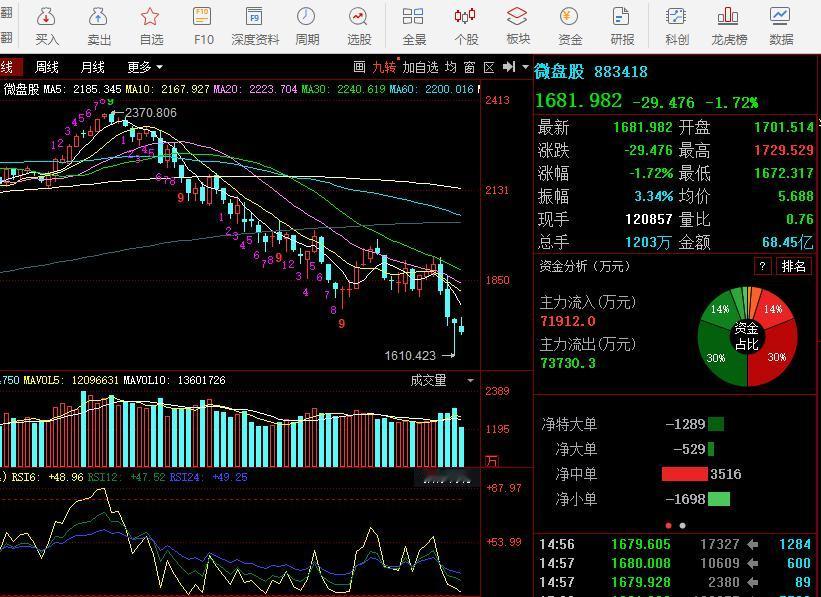Click the RSI6: +48.96 label
Screen dimensions: 821x597
(x=47, y=478)
